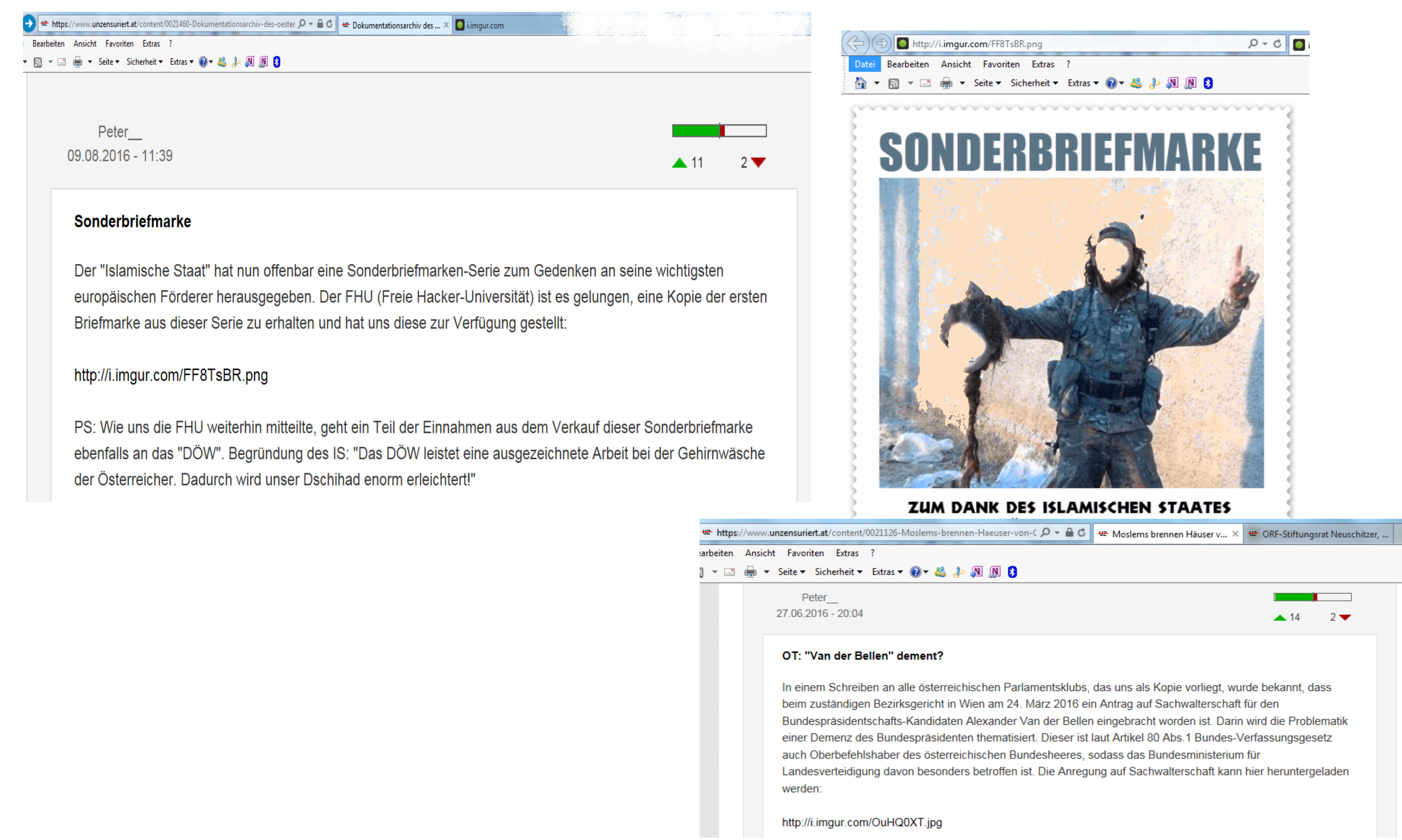
Task: Click the printer icon in the Dokumentationsarchiv window
Action: (77, 62)
